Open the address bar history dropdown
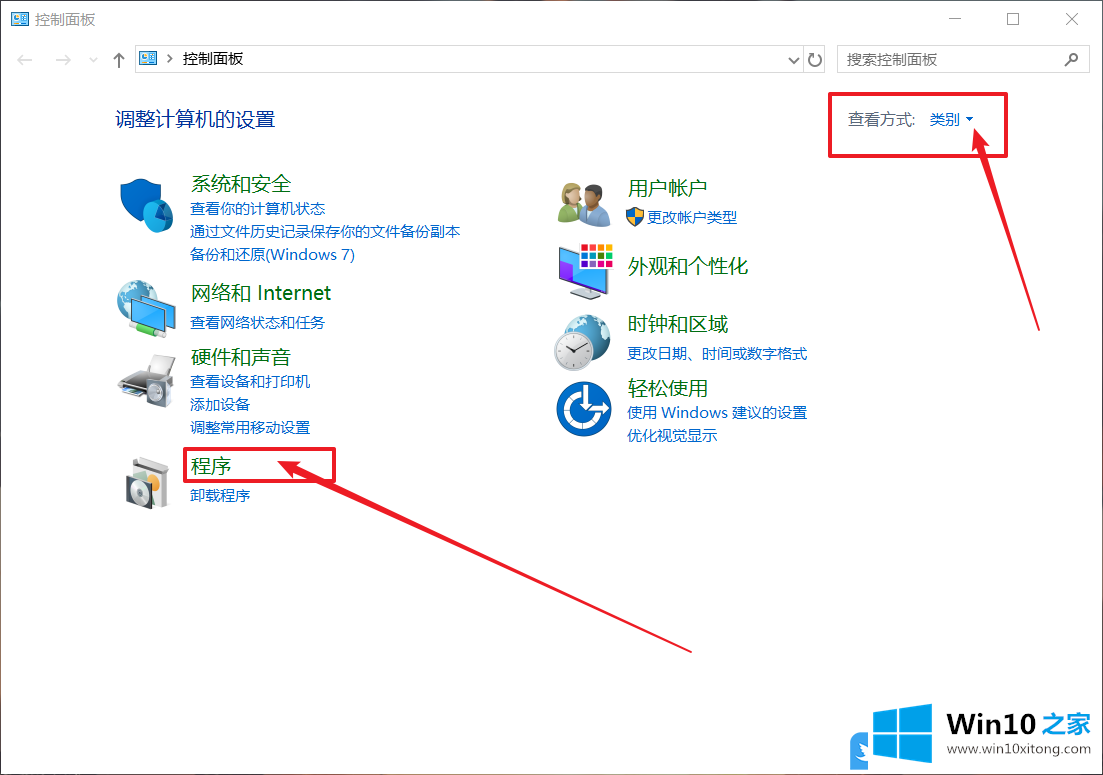 click(x=794, y=60)
